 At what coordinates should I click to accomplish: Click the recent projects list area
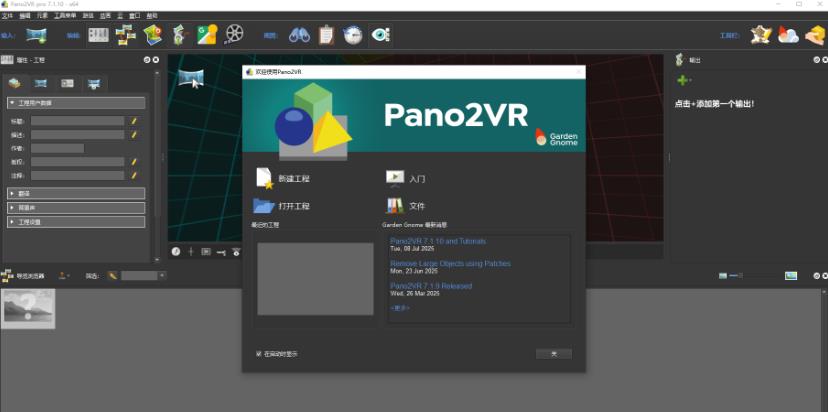pyautogui.click(x=315, y=279)
